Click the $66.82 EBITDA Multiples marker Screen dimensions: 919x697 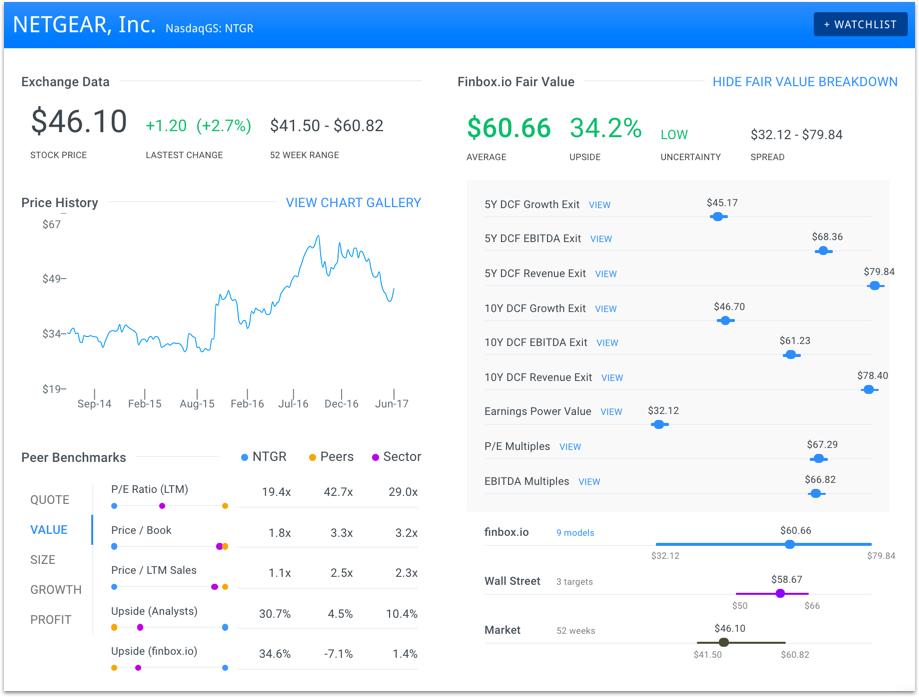816,494
